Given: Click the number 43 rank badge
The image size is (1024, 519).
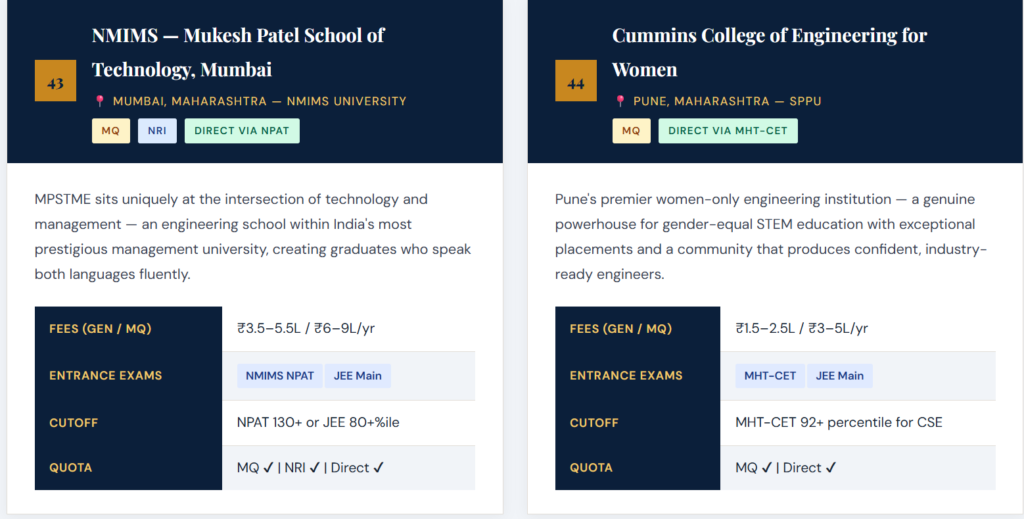Looking at the screenshot, I should [55, 82].
